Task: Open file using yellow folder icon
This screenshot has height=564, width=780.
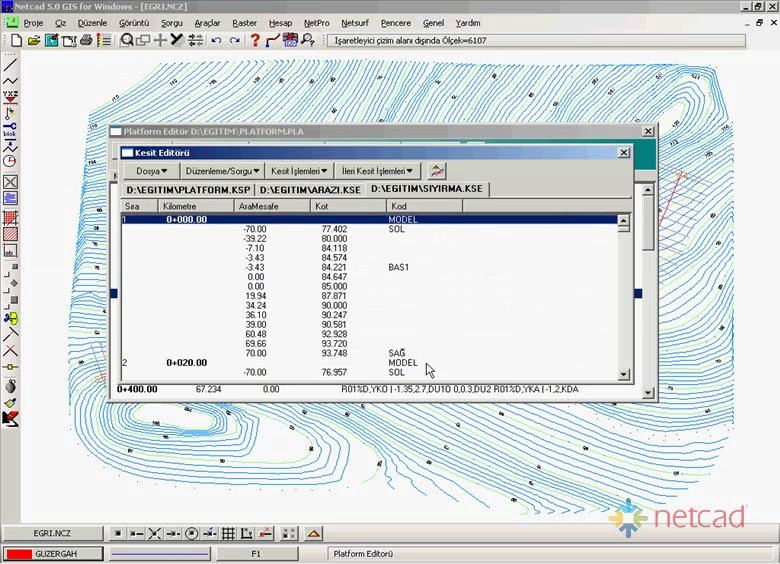Action: pyautogui.click(x=34, y=40)
